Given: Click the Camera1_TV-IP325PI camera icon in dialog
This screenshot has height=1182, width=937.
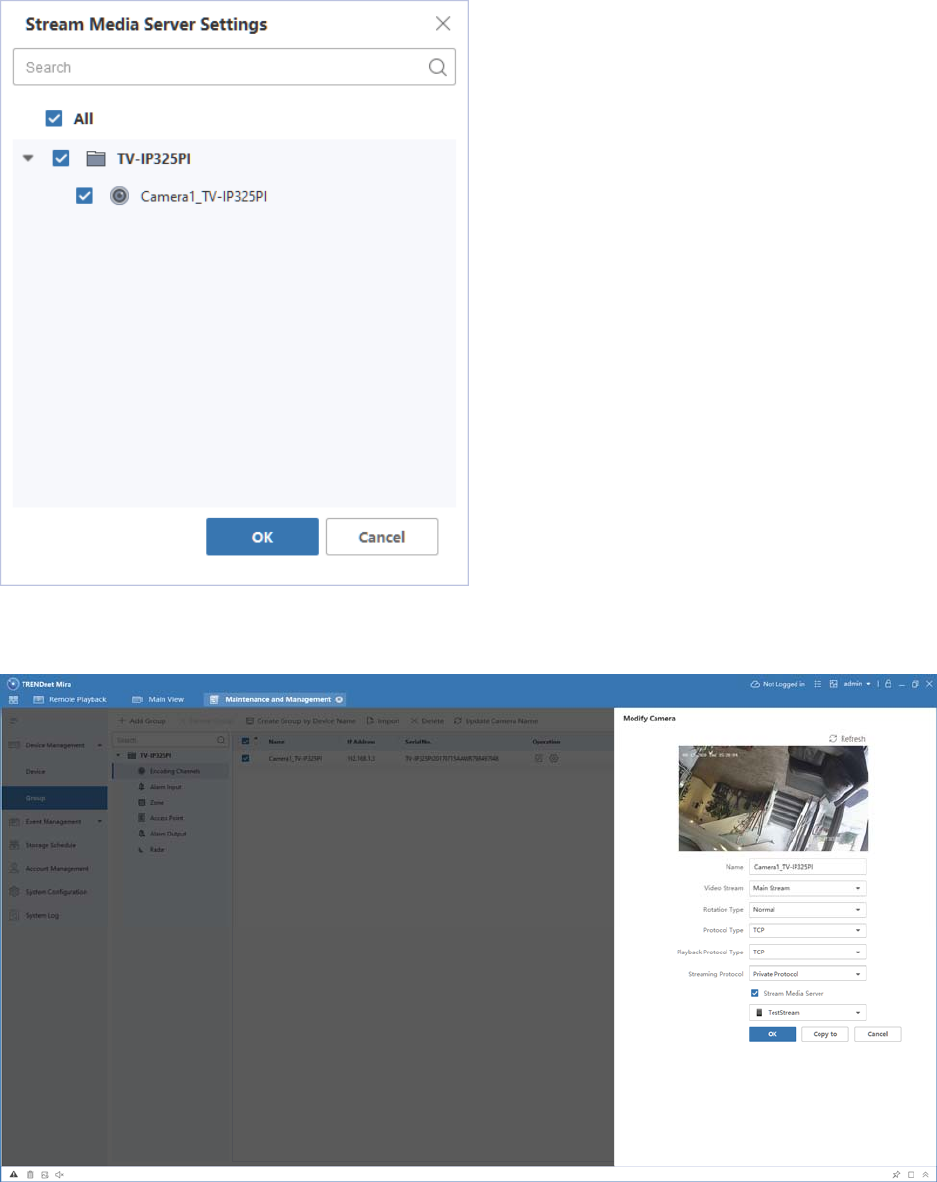Looking at the screenshot, I should (x=119, y=196).
